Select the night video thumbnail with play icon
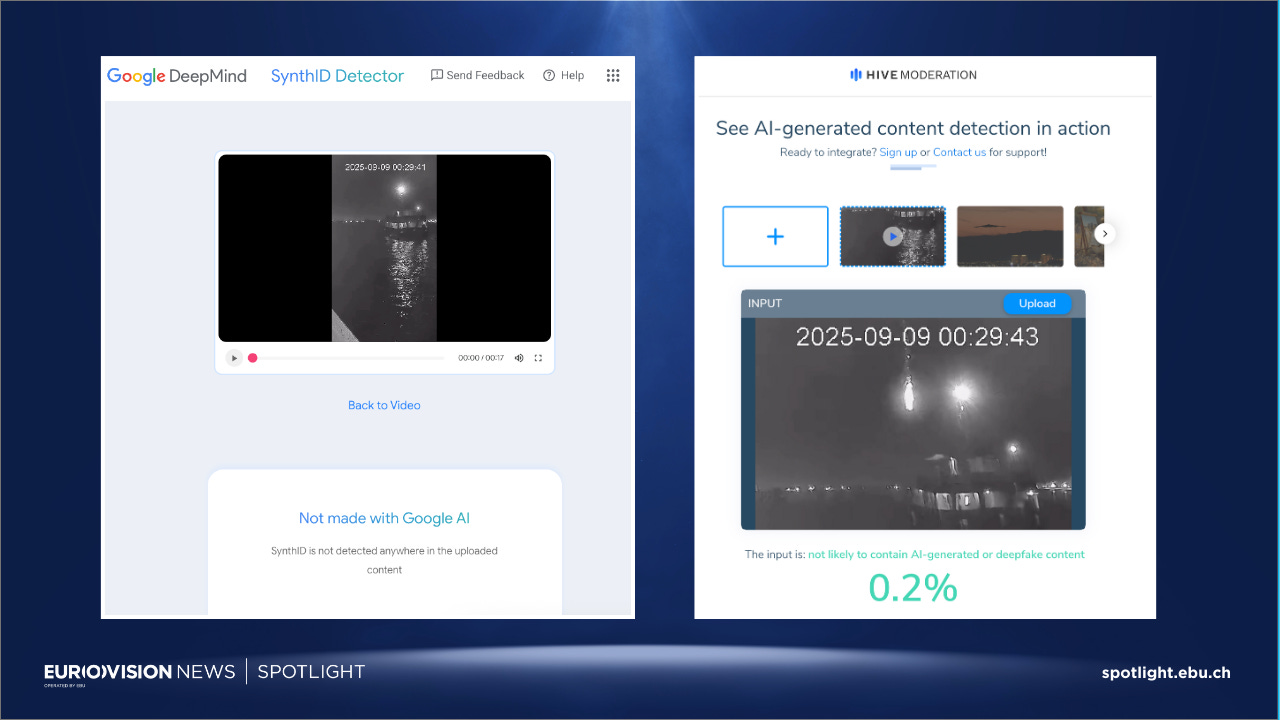 (x=892, y=236)
